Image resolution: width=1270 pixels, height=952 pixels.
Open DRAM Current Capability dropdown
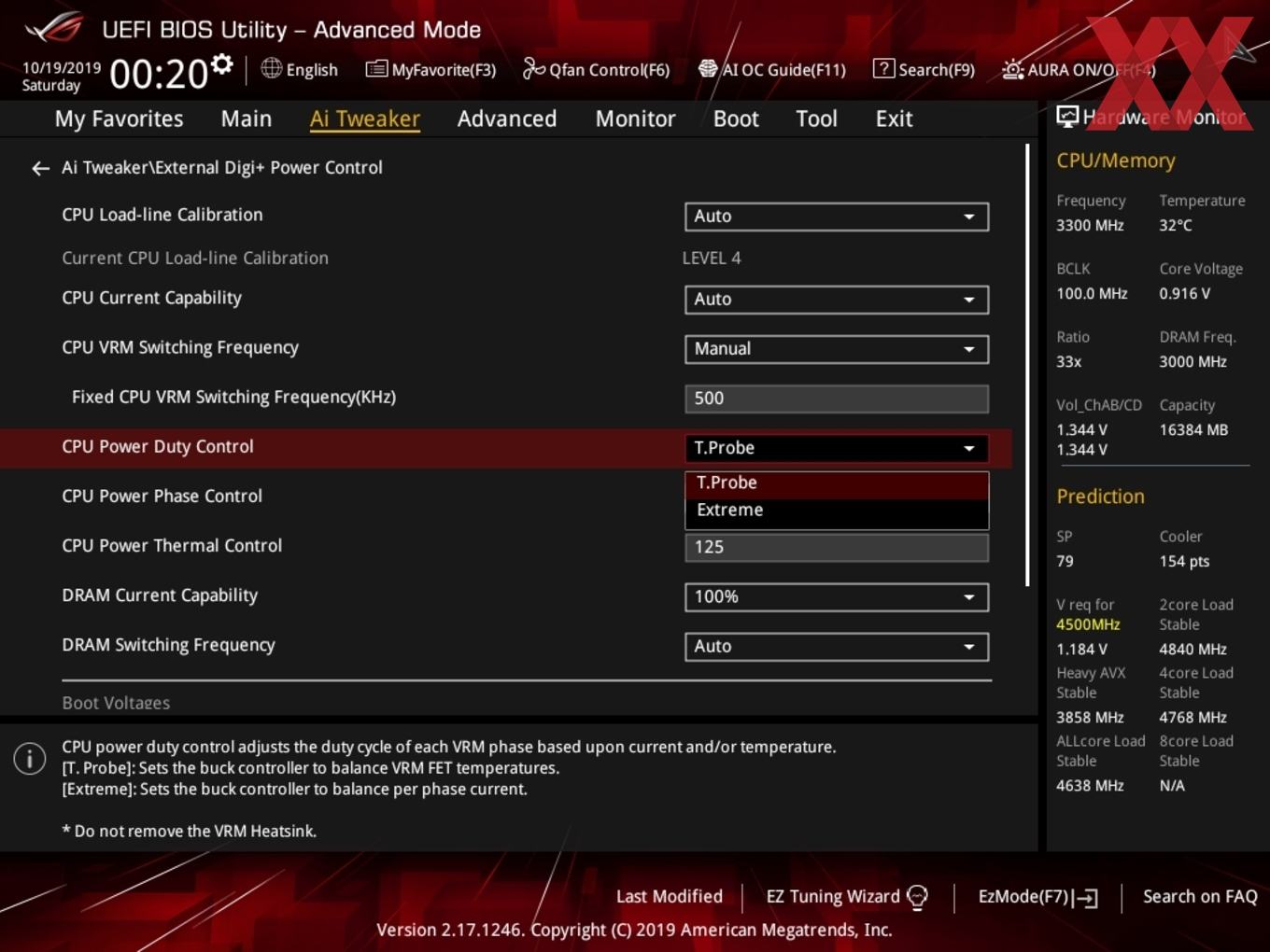[x=837, y=597]
